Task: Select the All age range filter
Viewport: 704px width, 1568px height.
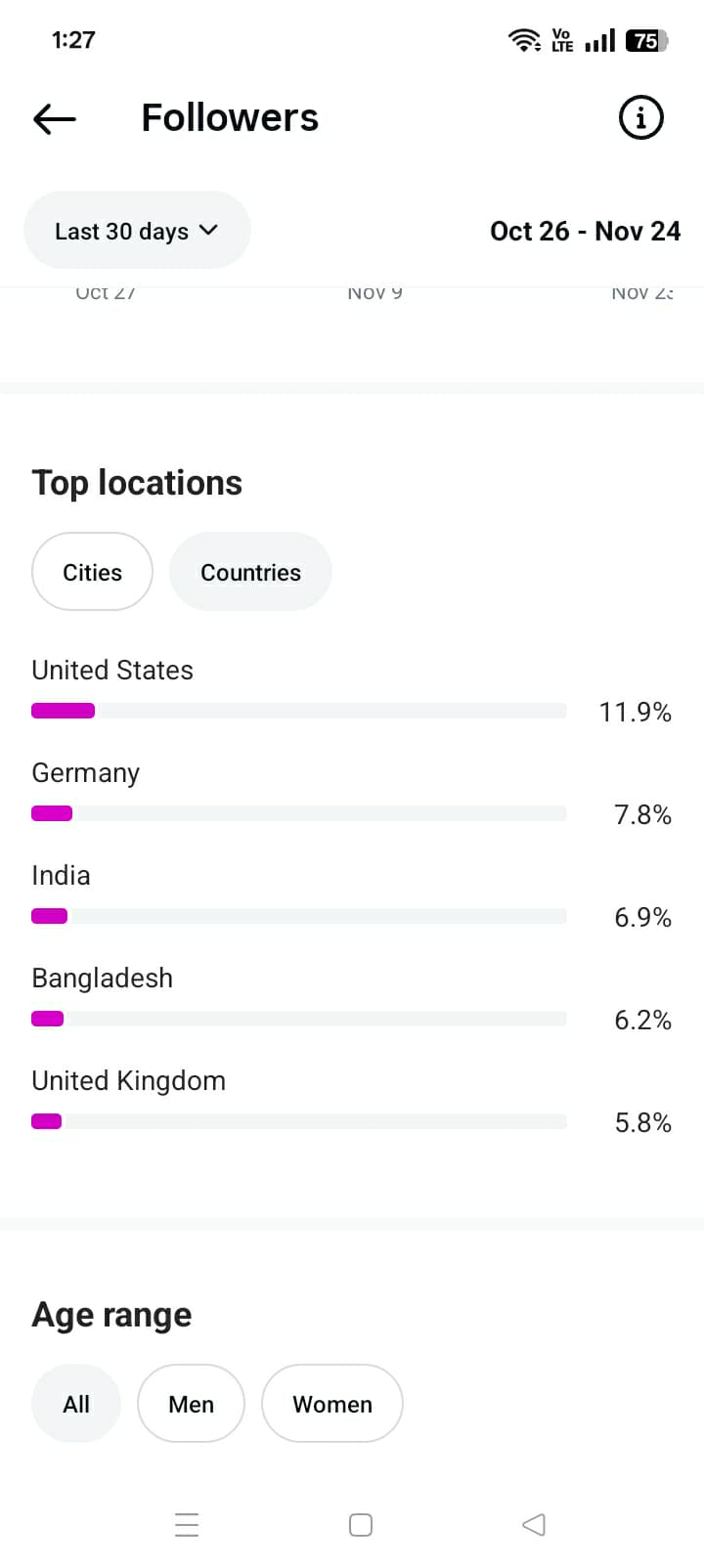Action: [76, 1404]
